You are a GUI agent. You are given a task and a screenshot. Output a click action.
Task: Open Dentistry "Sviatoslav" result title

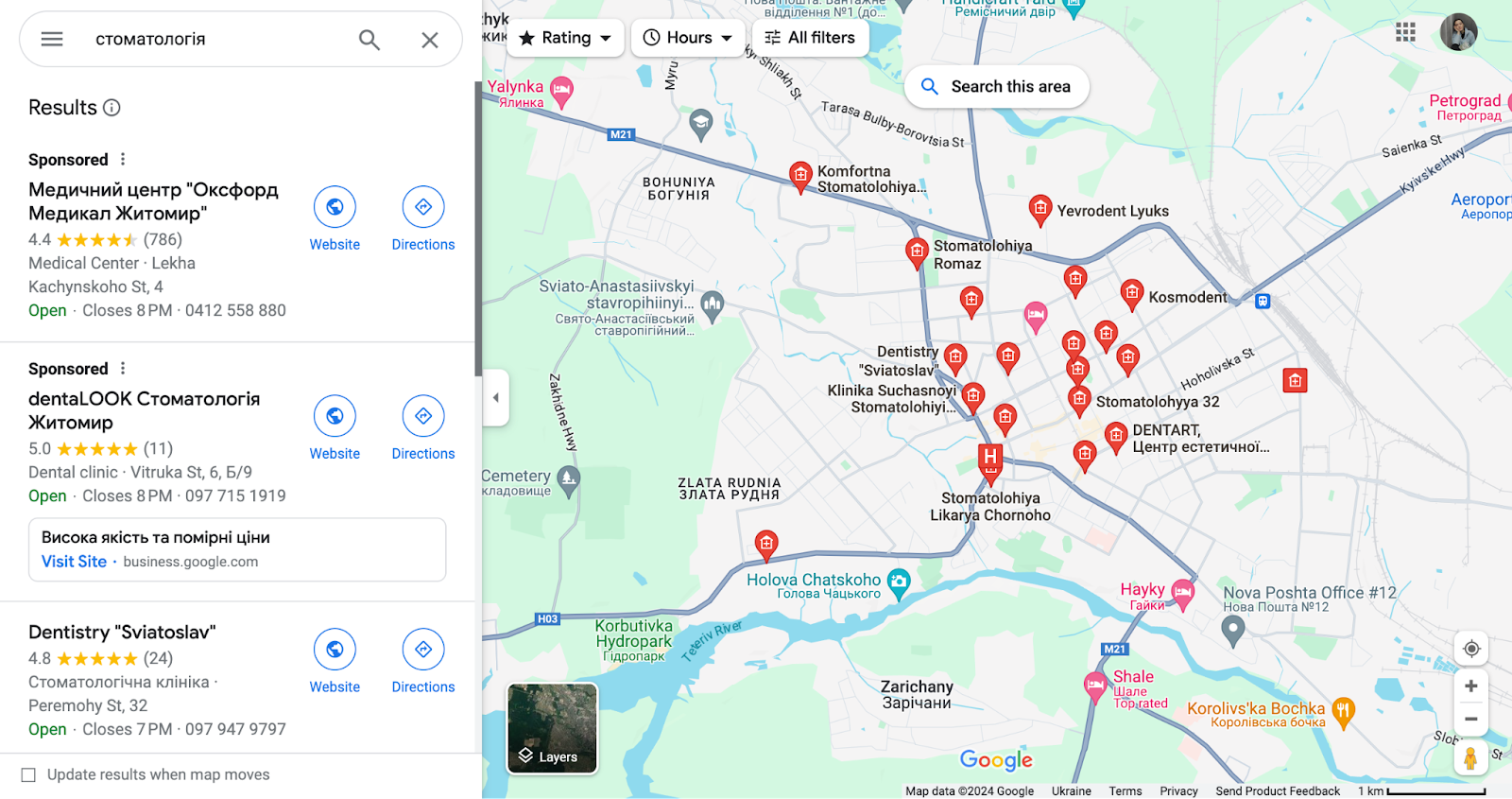[x=122, y=633]
